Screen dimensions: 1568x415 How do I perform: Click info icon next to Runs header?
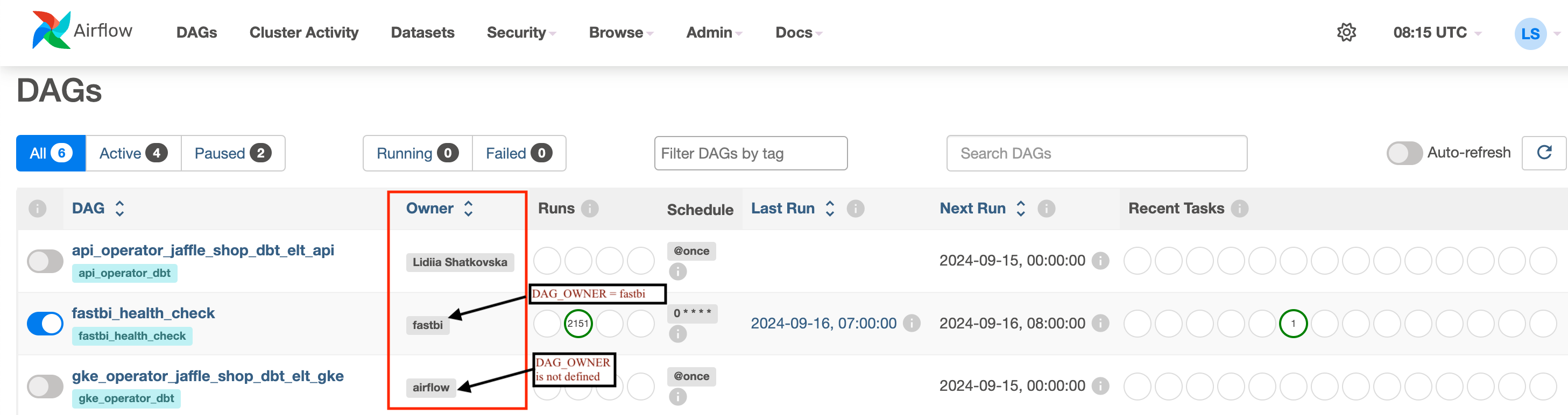(x=589, y=209)
